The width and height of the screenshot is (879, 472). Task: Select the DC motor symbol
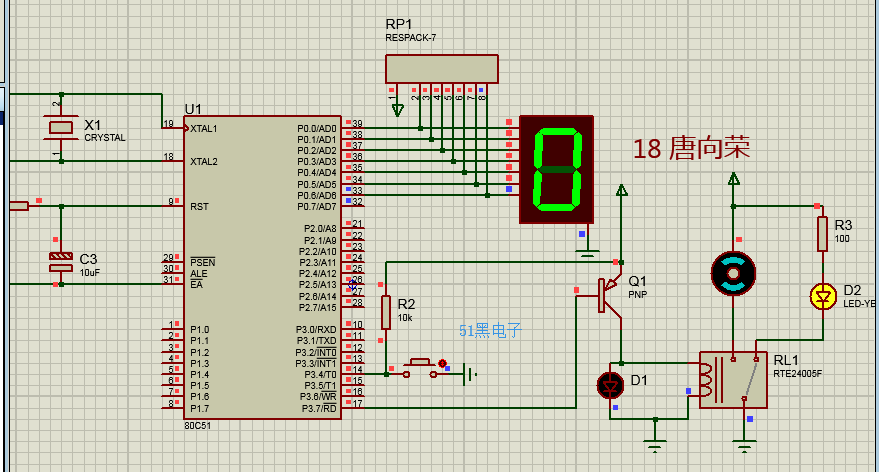(733, 274)
